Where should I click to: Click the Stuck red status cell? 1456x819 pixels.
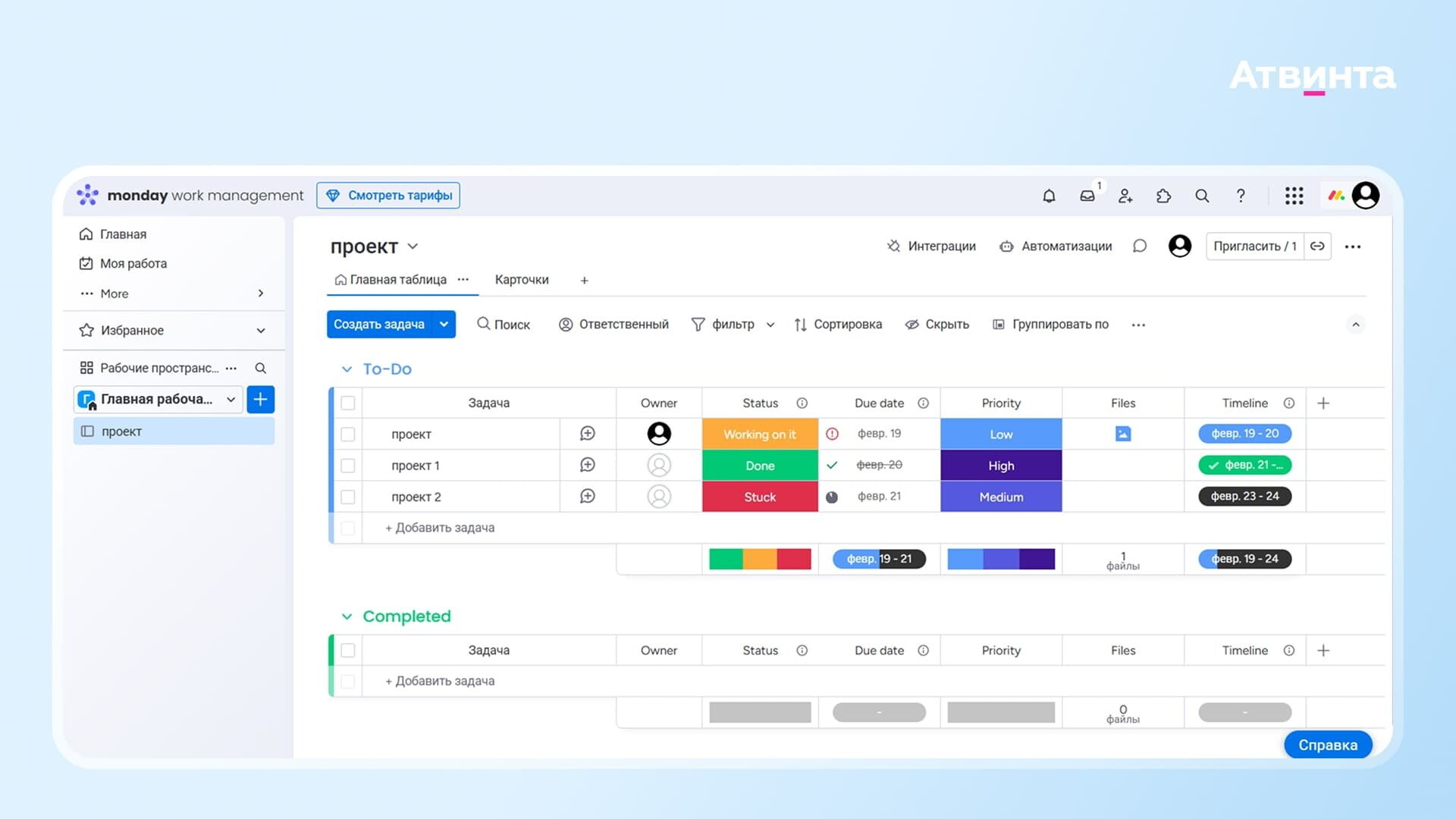tap(760, 497)
